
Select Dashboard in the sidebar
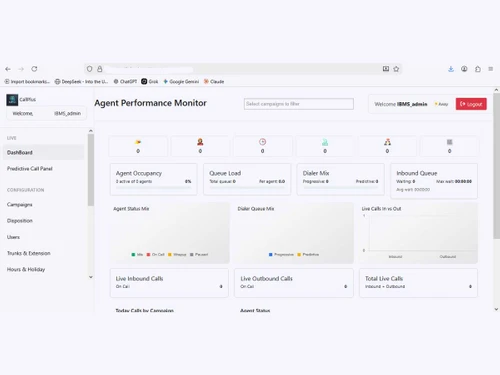click(43, 152)
